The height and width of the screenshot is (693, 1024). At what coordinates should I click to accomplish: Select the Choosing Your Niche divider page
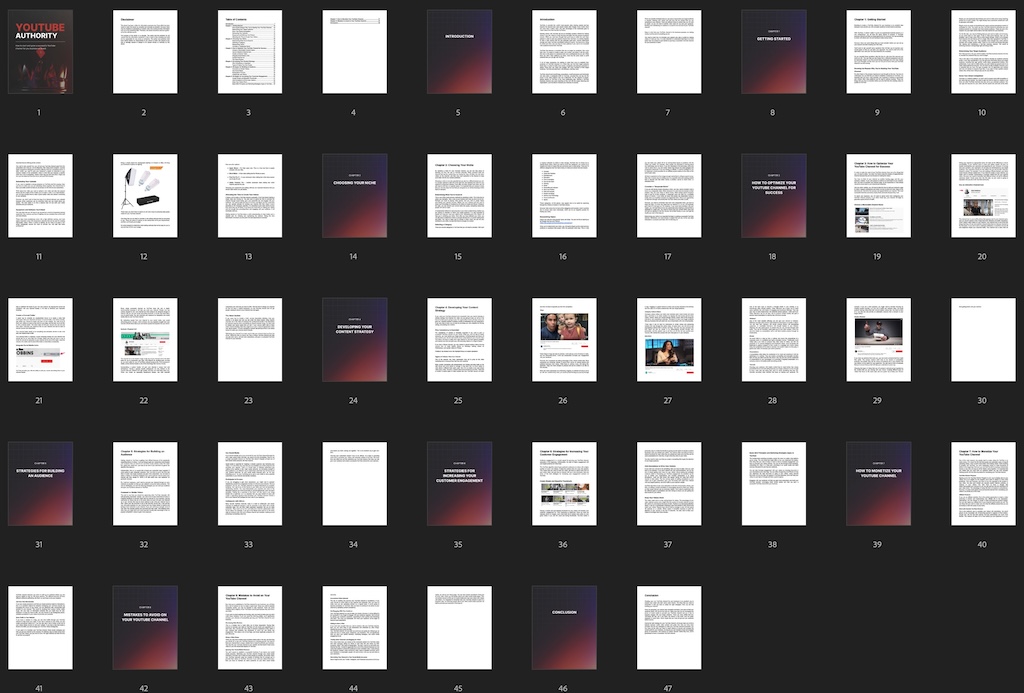(354, 195)
